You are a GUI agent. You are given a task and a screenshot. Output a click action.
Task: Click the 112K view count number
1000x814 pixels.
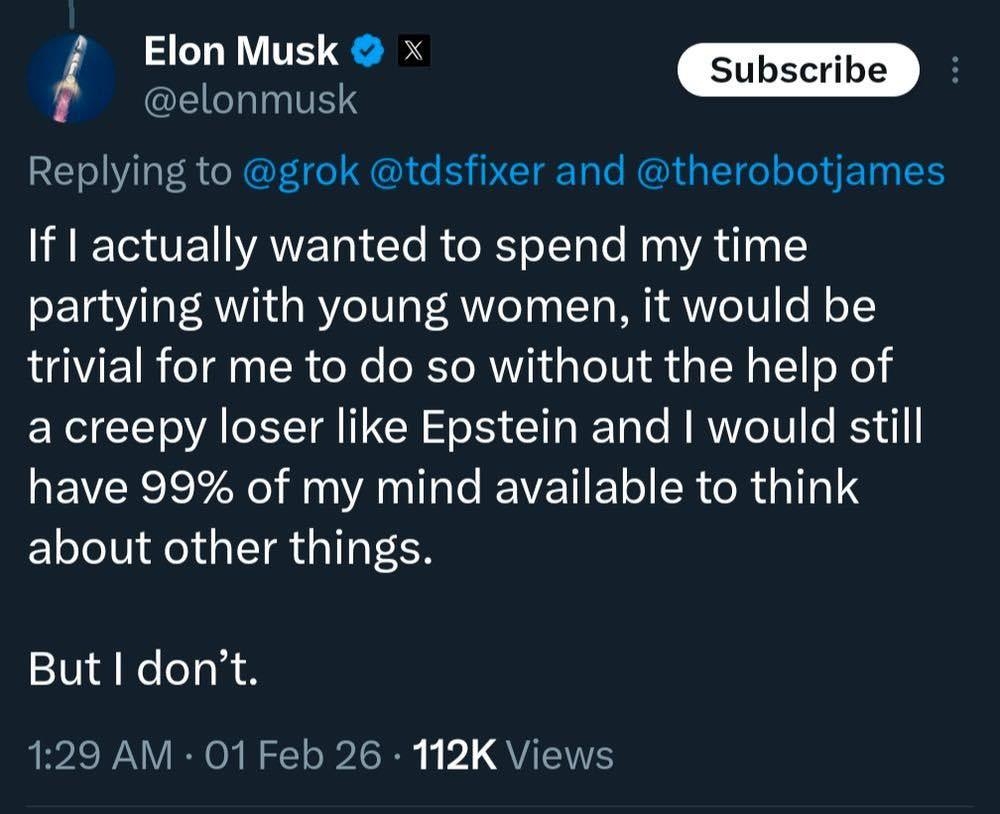pos(454,755)
